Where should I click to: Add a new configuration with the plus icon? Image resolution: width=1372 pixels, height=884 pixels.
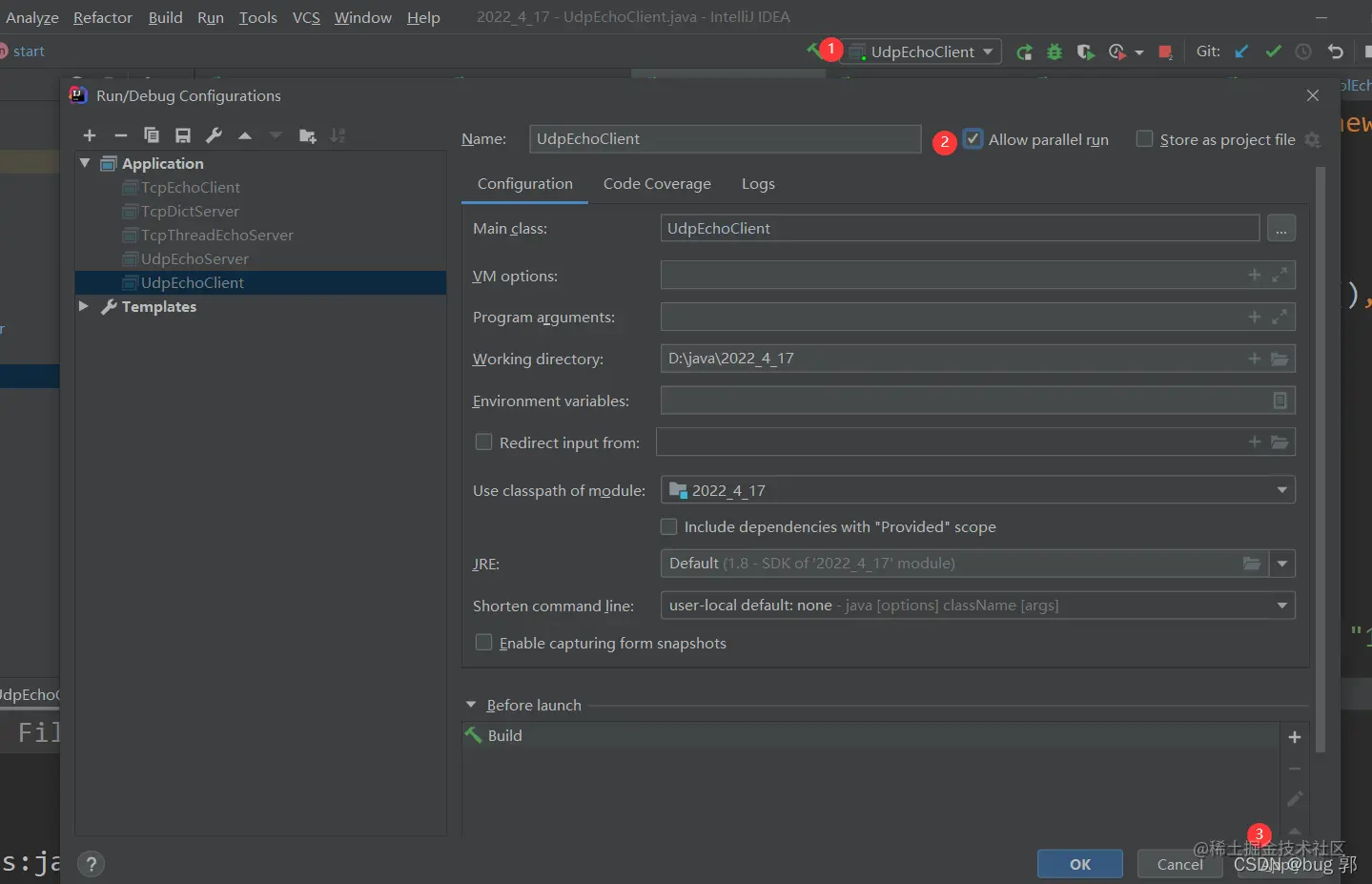coord(90,135)
